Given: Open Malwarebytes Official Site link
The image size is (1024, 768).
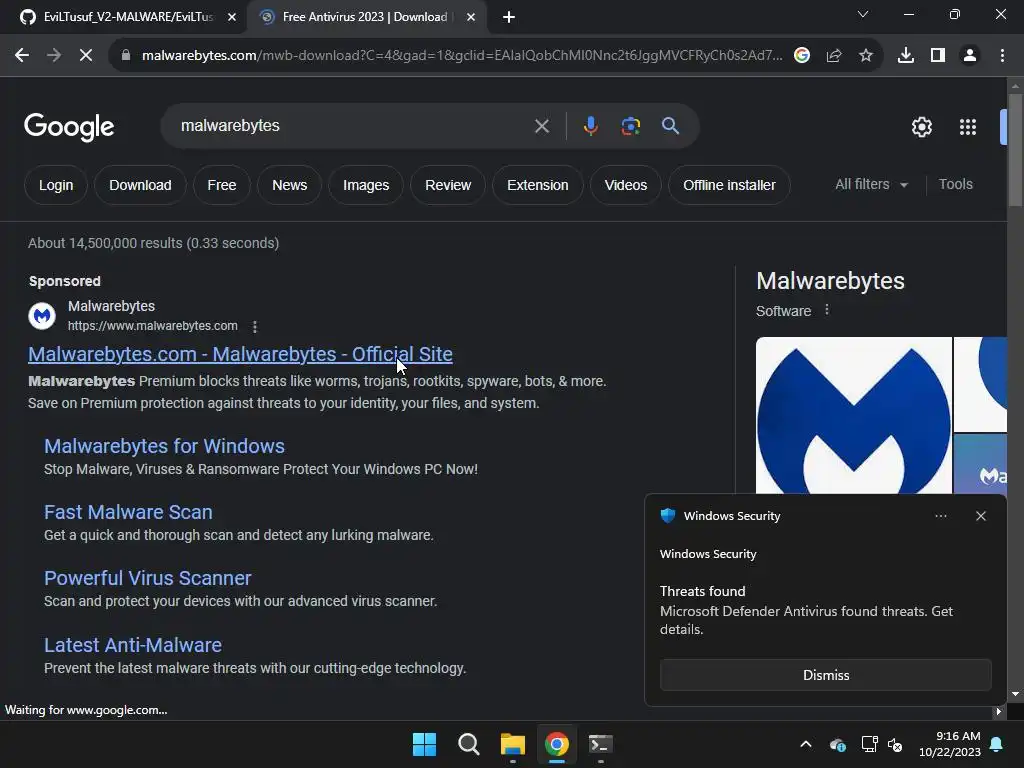Looking at the screenshot, I should [x=240, y=354].
